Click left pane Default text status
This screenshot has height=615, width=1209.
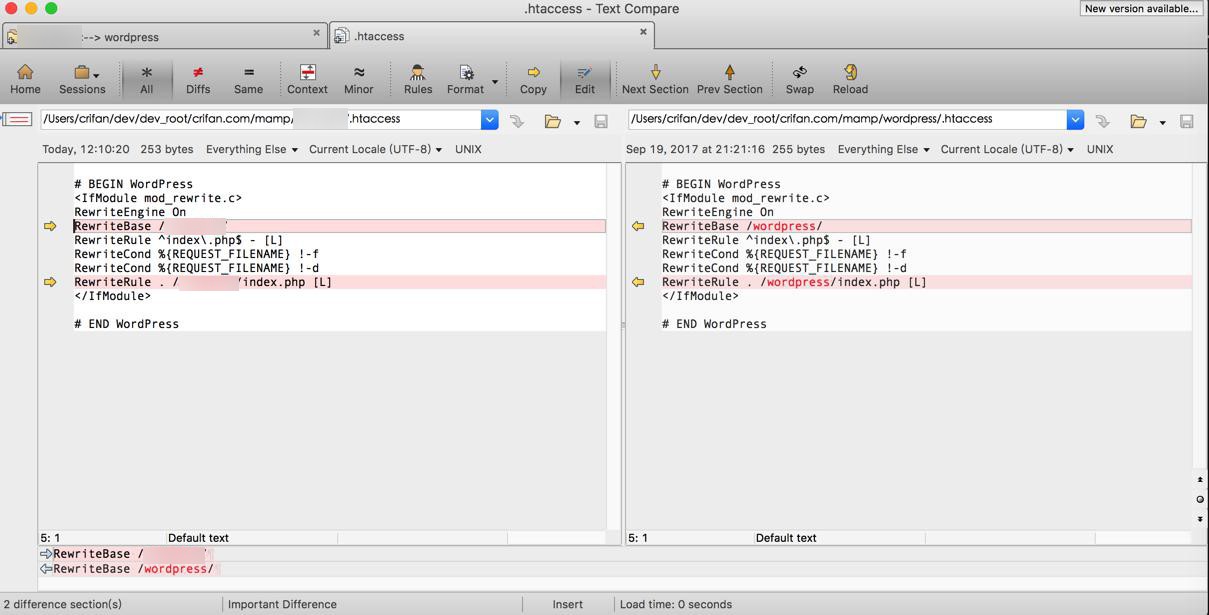point(198,538)
